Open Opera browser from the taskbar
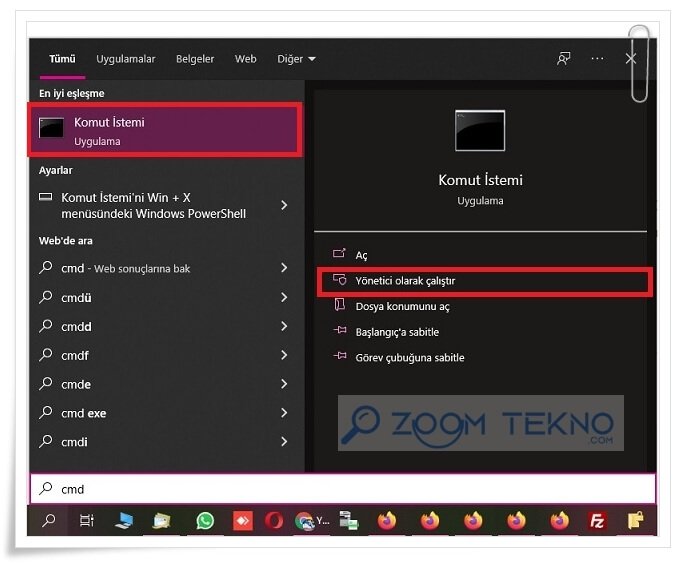Screen dimensions: 687x564 (274, 521)
